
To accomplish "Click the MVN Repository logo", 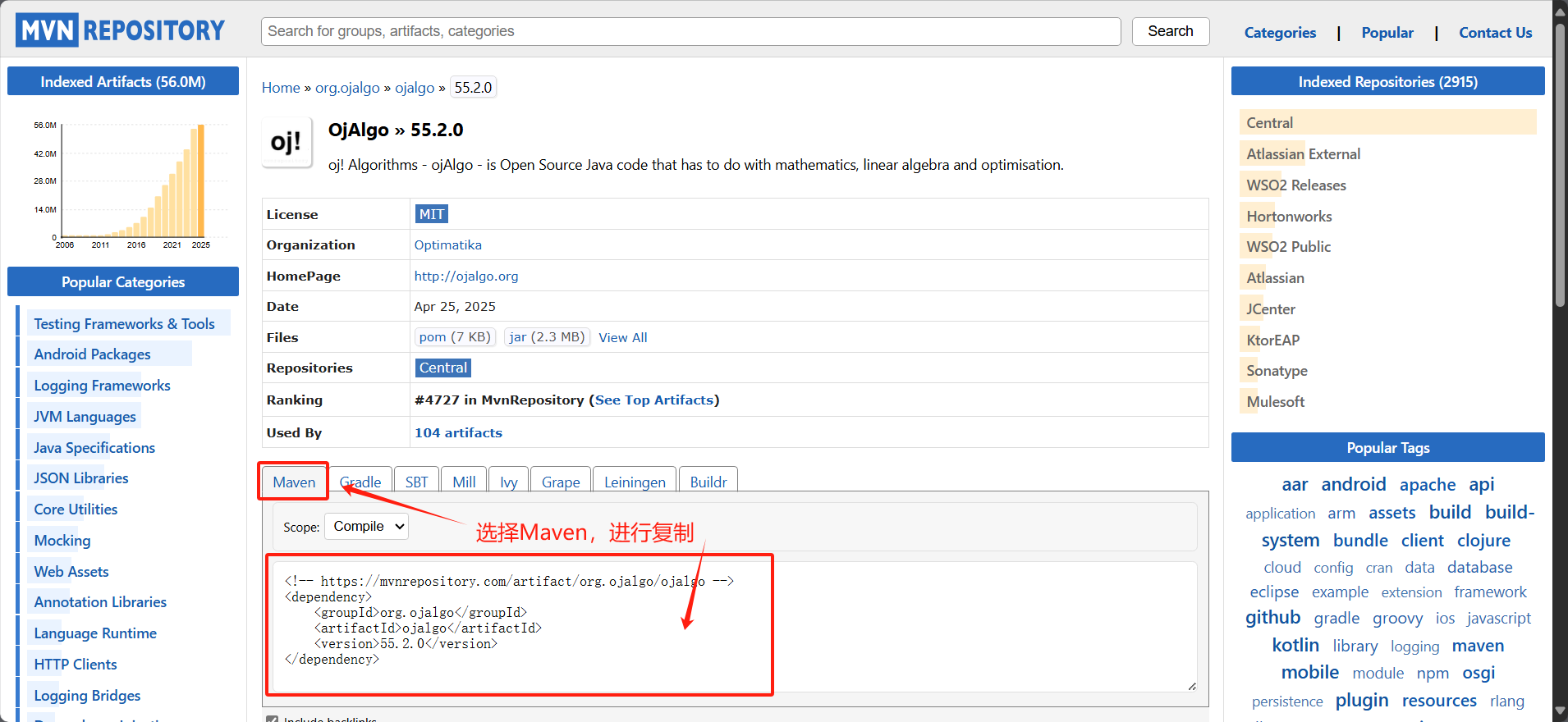I will click(120, 30).
